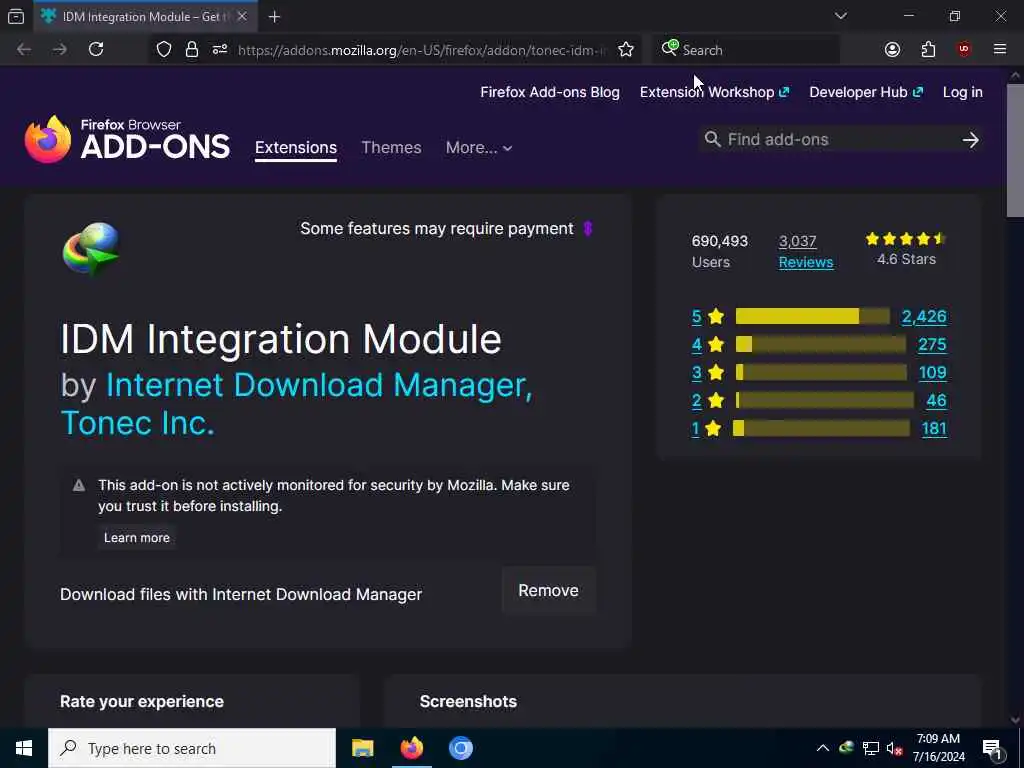1024x768 pixels.
Task: Click the Remove button
Action: [x=549, y=590]
